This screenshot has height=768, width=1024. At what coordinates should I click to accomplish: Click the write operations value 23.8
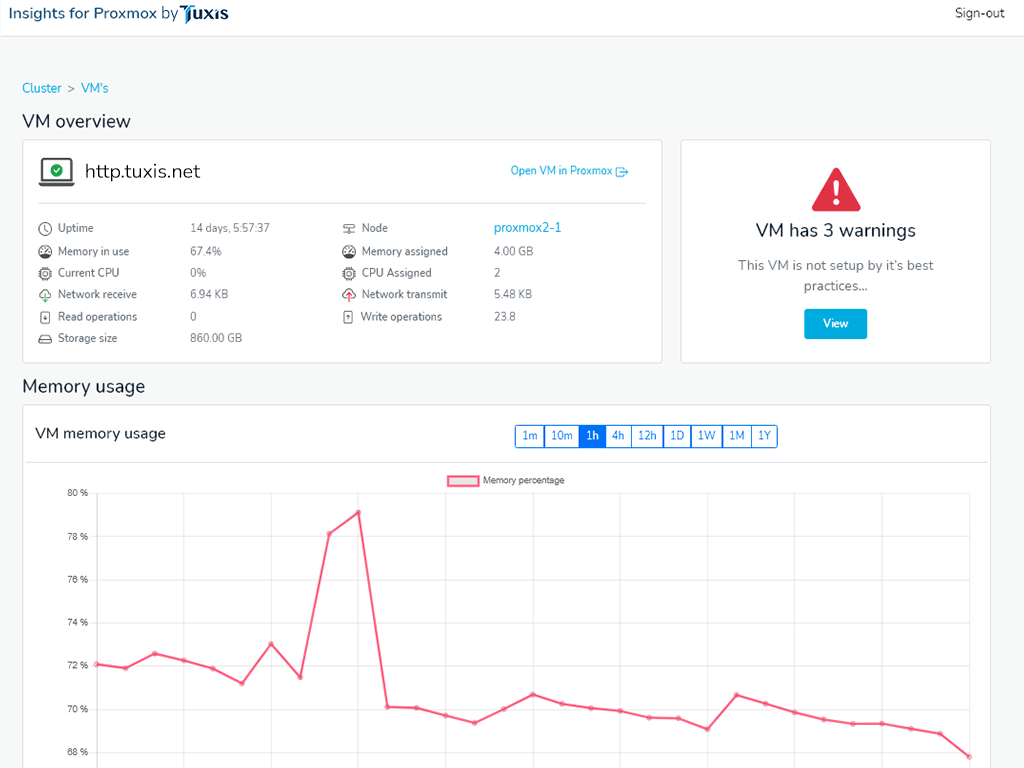point(505,317)
